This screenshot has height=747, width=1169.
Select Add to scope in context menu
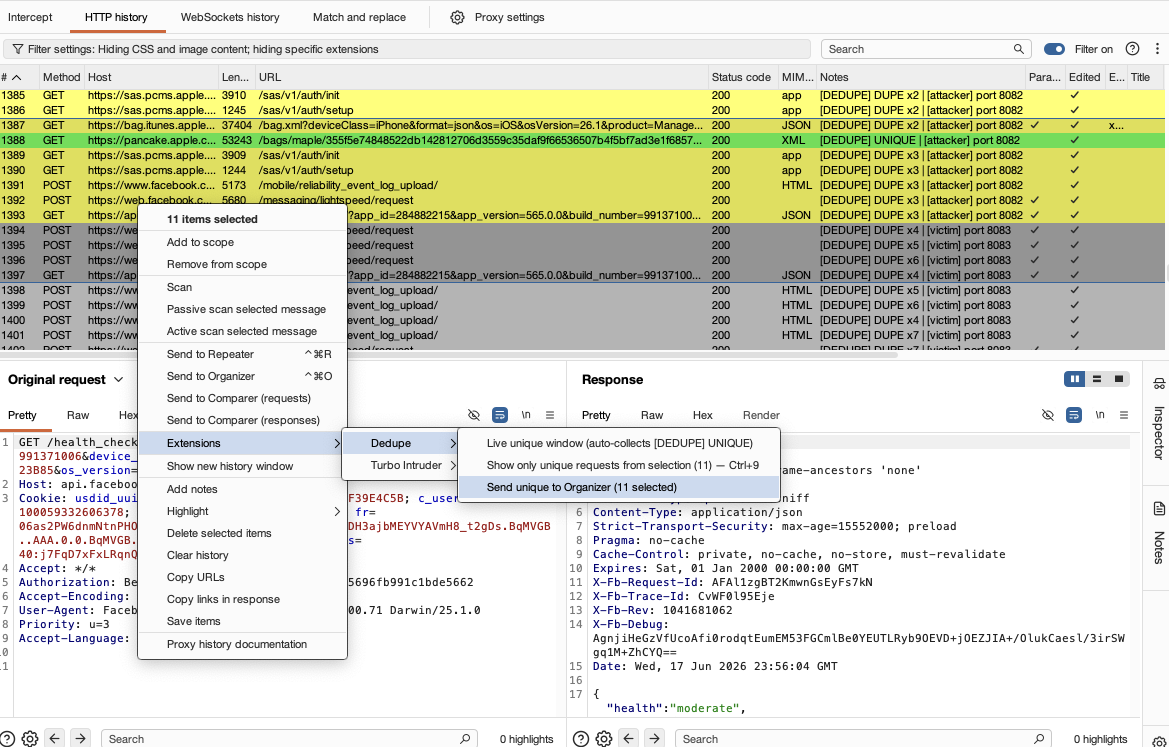coord(242,242)
